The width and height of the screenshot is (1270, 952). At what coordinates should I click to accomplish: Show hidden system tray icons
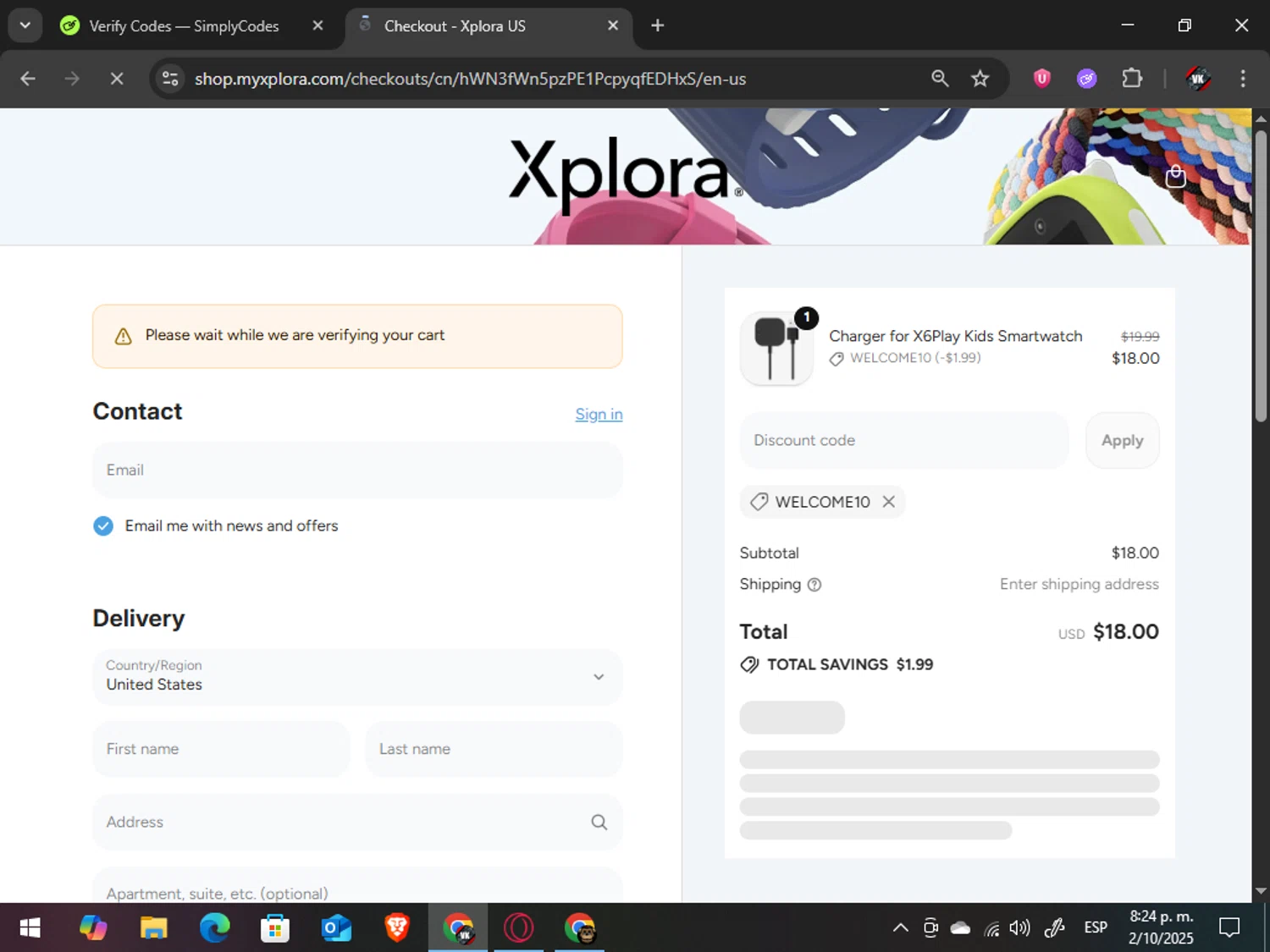click(x=901, y=928)
